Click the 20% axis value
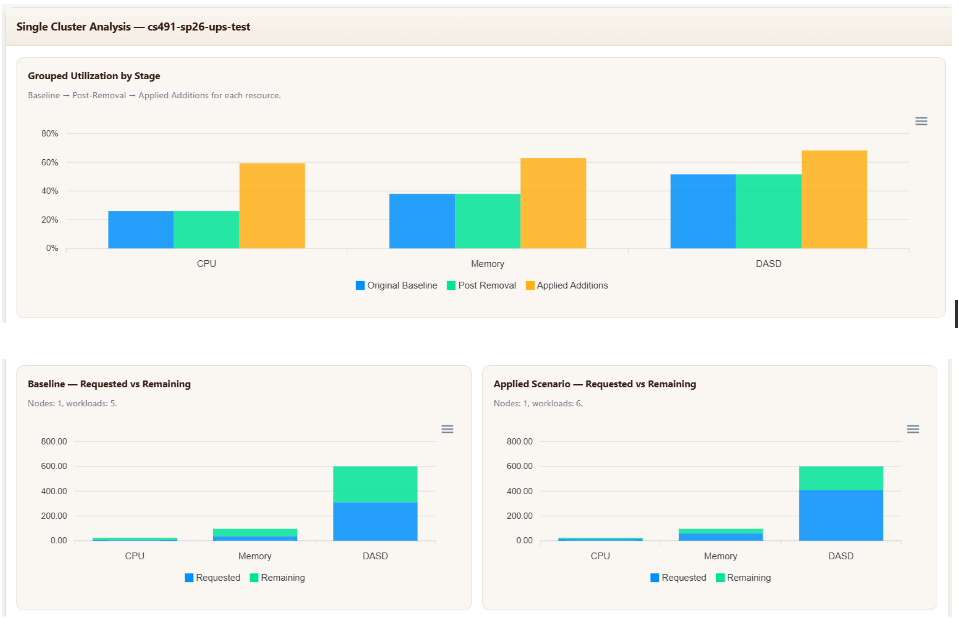 pyautogui.click(x=50, y=220)
